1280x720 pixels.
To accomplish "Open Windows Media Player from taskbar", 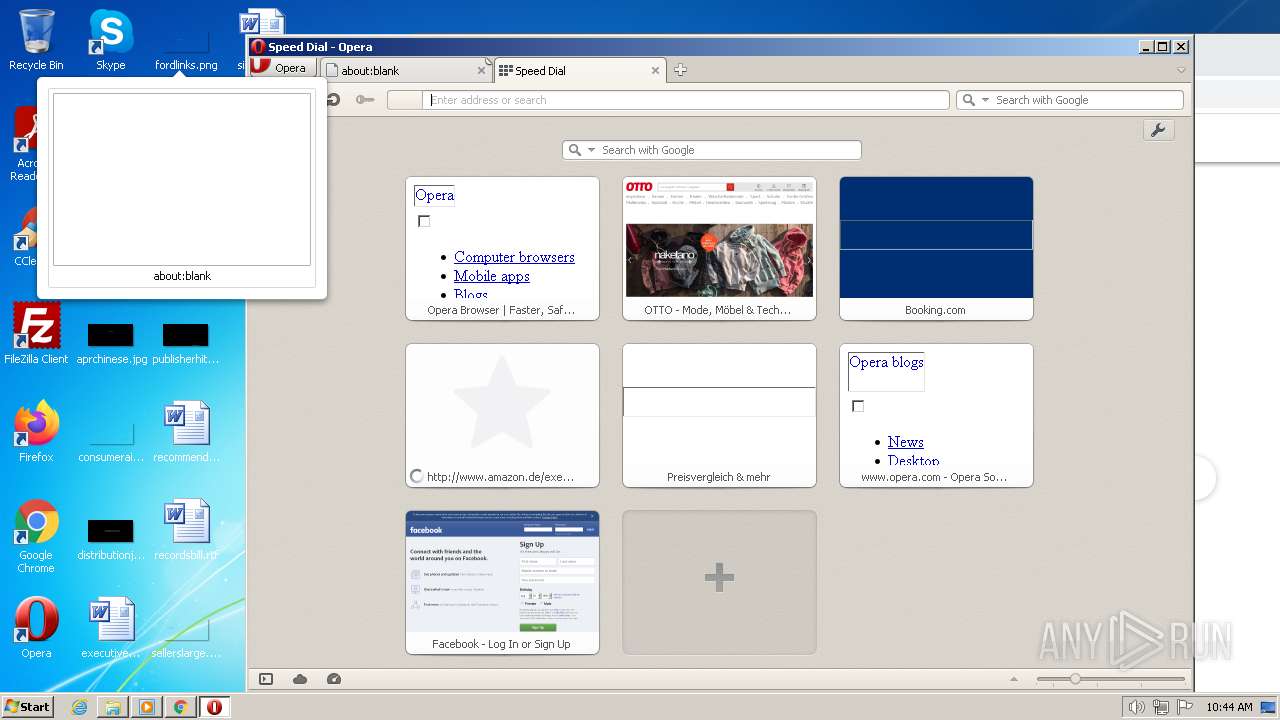I will tap(147, 707).
